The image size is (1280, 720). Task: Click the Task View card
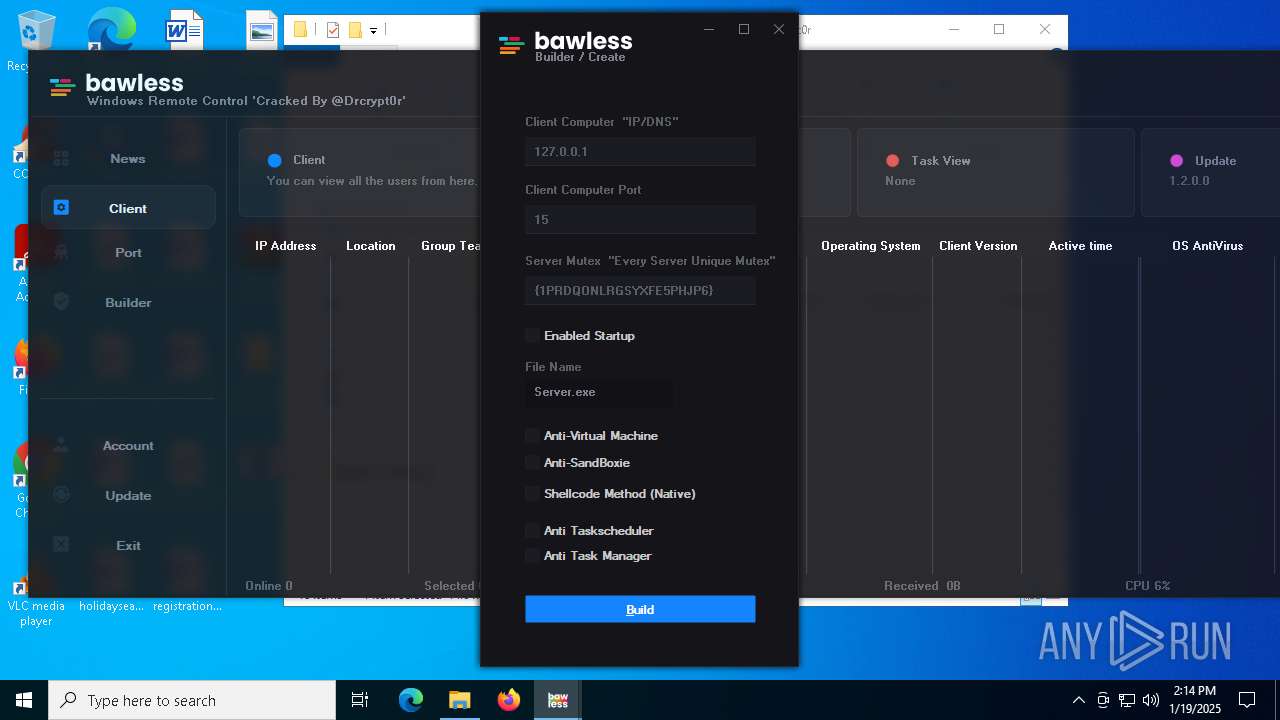(x=995, y=172)
